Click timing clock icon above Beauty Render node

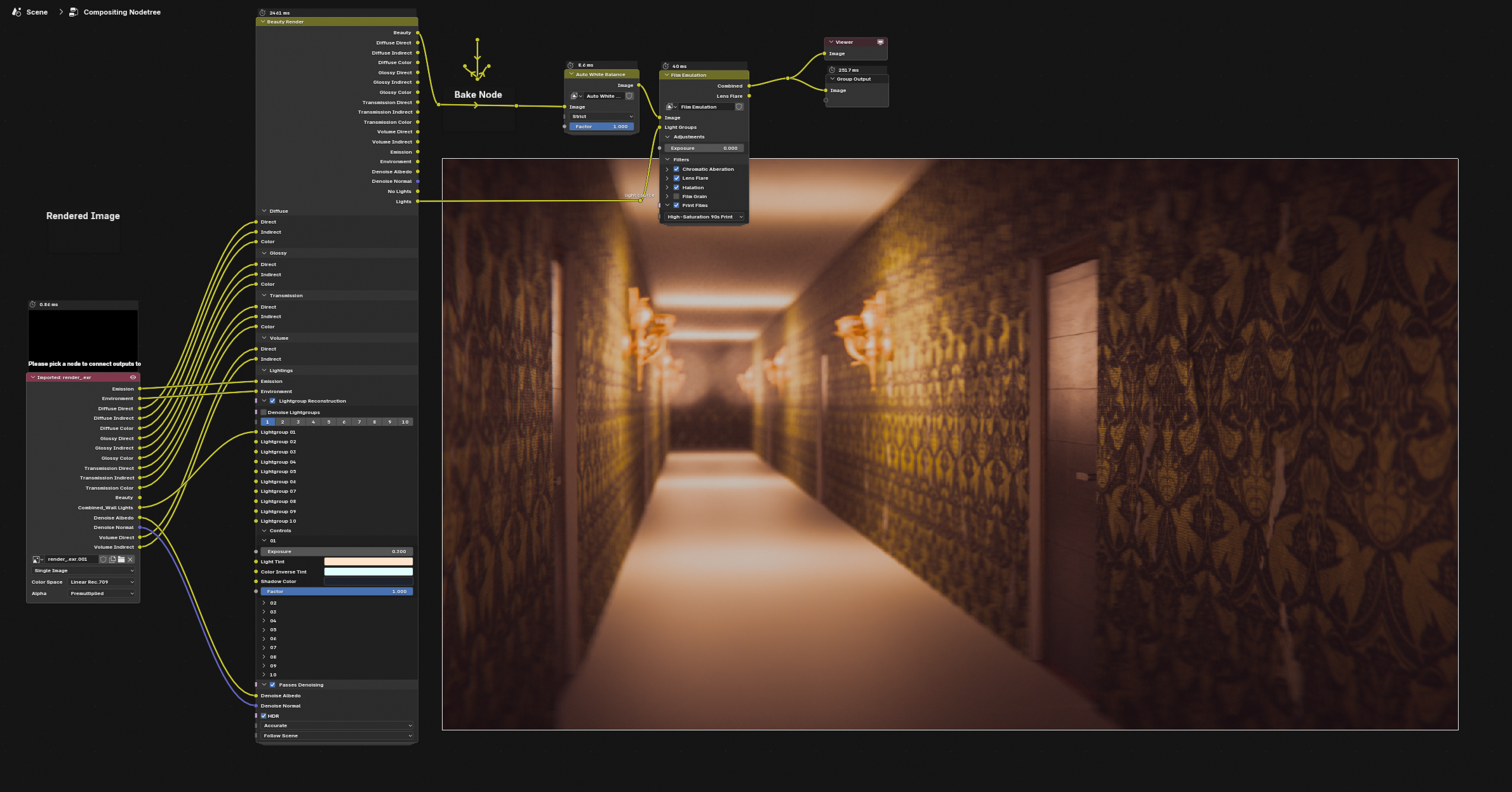tap(262, 13)
